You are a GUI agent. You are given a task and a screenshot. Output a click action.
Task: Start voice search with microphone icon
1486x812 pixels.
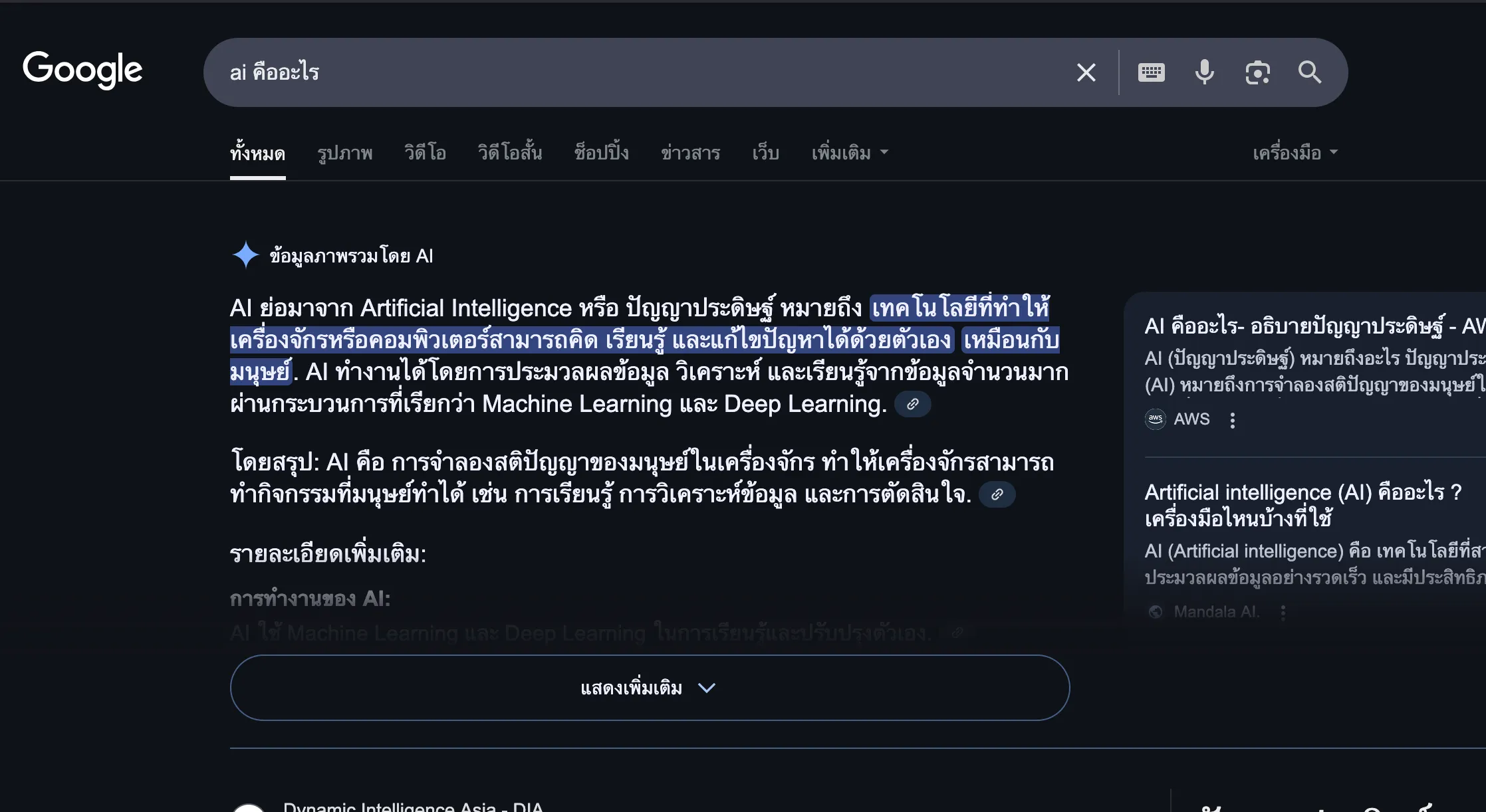click(1204, 72)
